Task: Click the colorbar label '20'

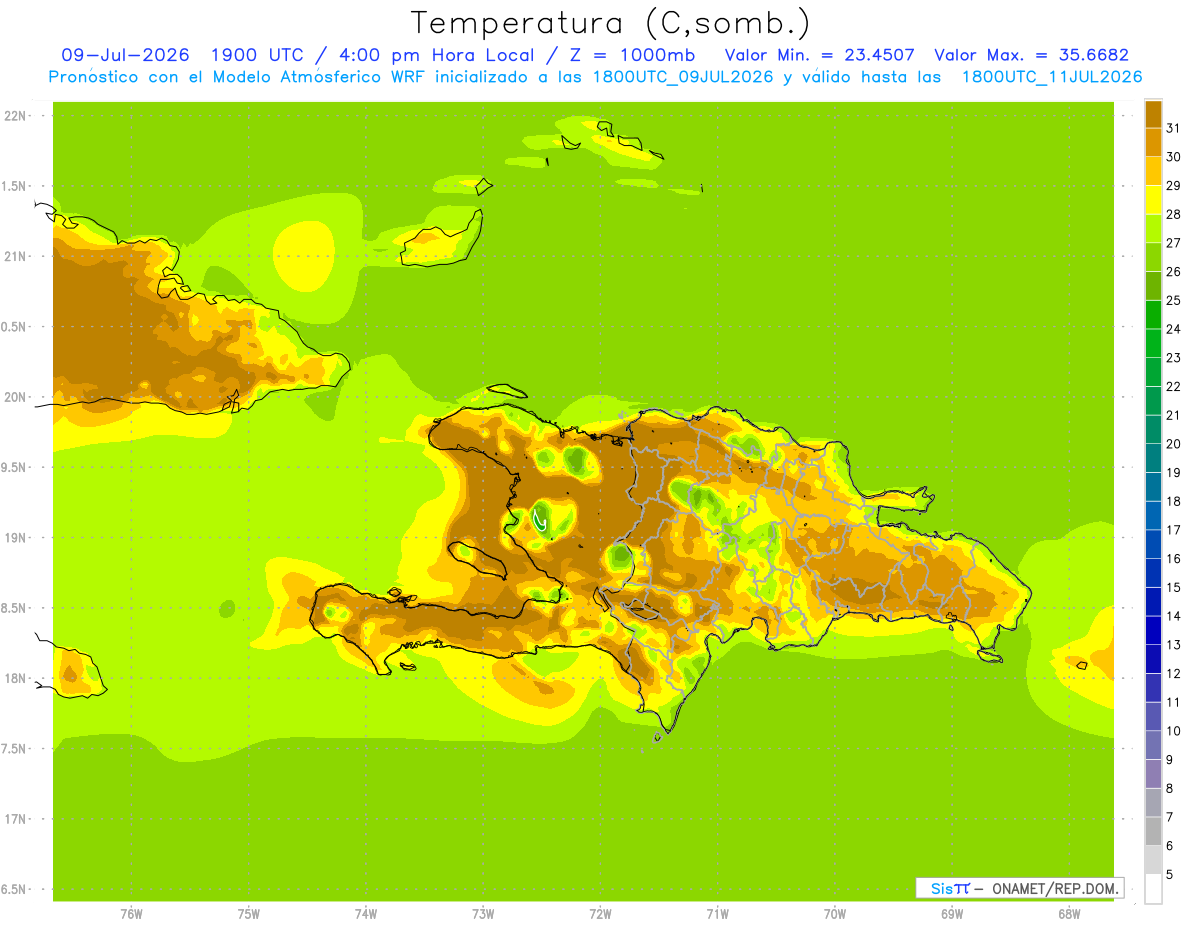Action: 1173,444
